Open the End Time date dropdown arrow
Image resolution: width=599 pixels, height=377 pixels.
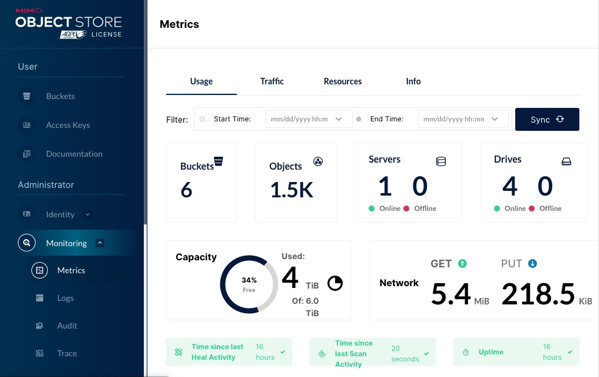click(494, 119)
